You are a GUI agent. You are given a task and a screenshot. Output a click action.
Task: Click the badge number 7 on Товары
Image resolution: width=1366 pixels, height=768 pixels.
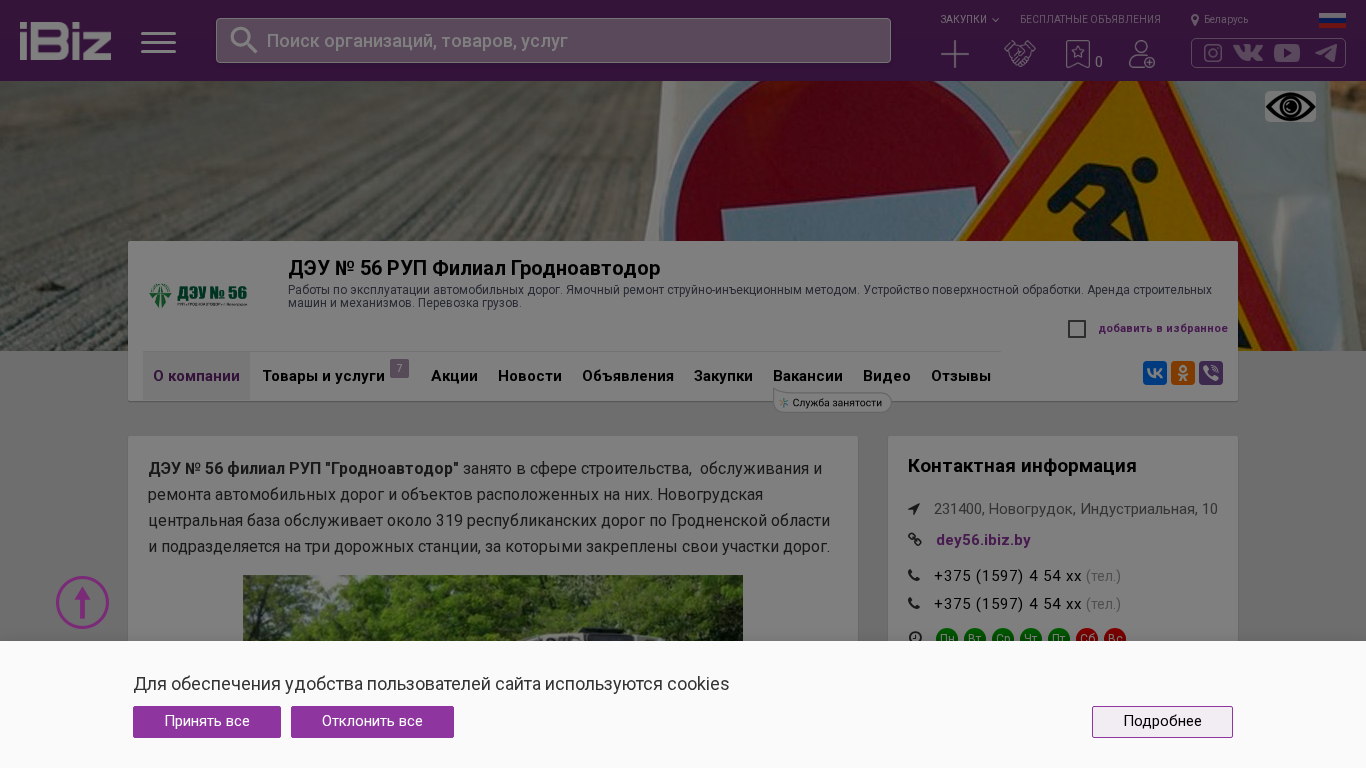click(399, 369)
